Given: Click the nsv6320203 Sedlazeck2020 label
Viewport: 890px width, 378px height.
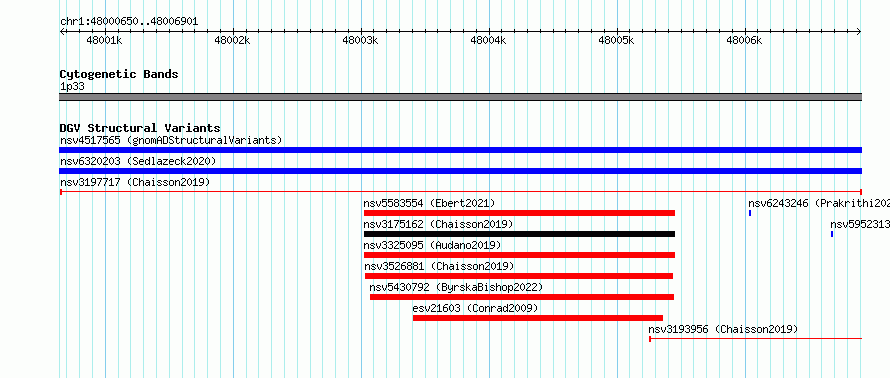Looking at the screenshot, I should (138, 161).
